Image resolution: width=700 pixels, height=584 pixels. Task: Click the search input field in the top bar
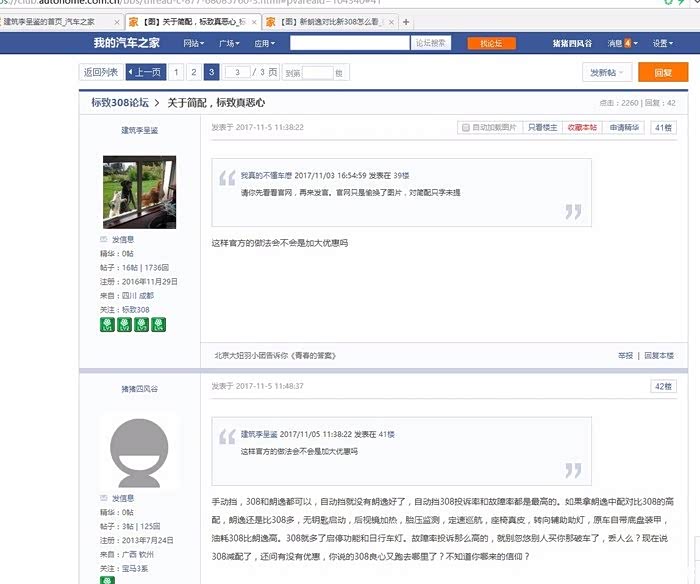click(x=349, y=44)
